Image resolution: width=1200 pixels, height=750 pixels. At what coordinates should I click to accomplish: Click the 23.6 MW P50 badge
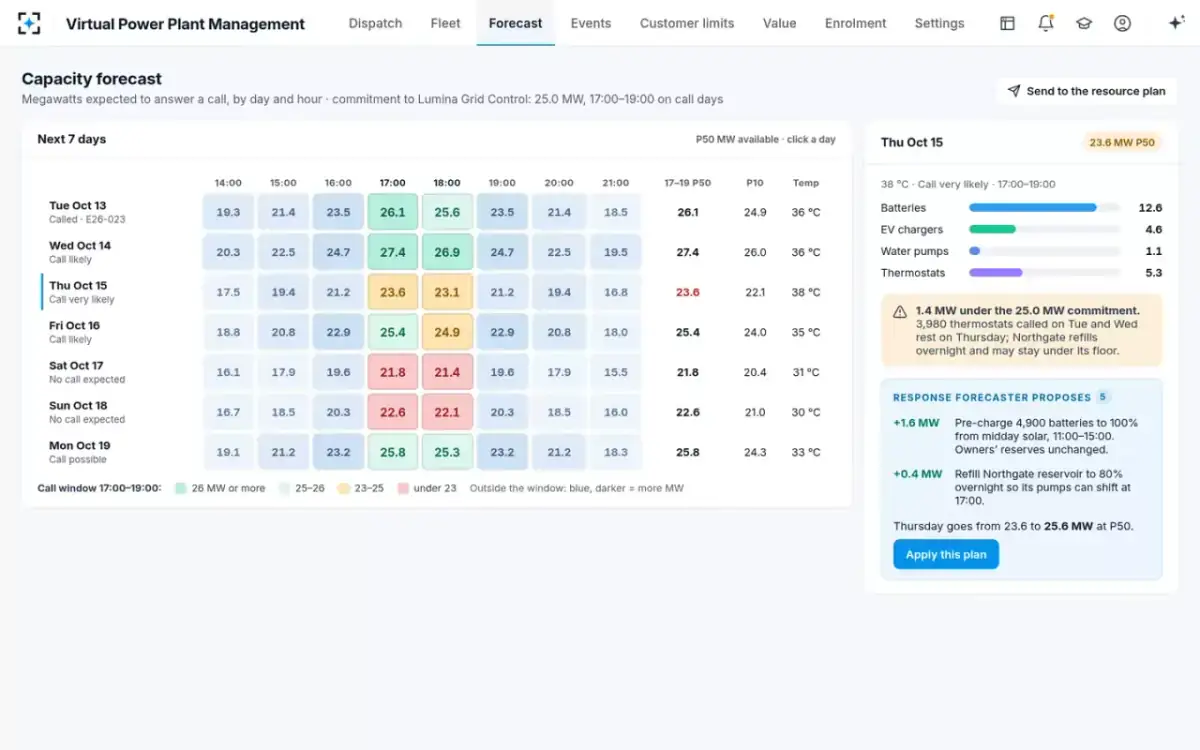click(x=1123, y=142)
